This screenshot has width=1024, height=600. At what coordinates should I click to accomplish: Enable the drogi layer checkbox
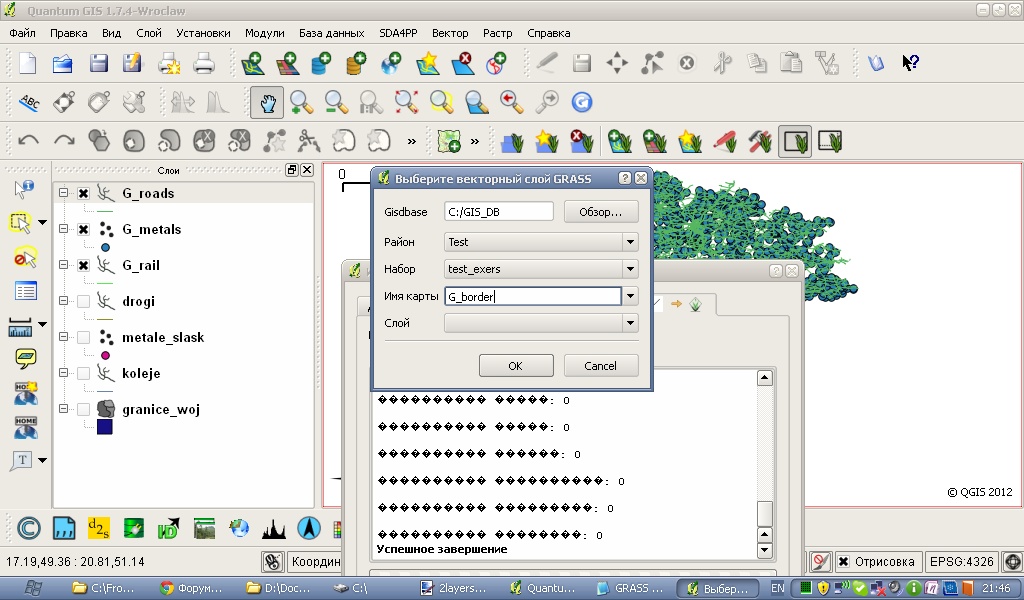[x=84, y=302]
